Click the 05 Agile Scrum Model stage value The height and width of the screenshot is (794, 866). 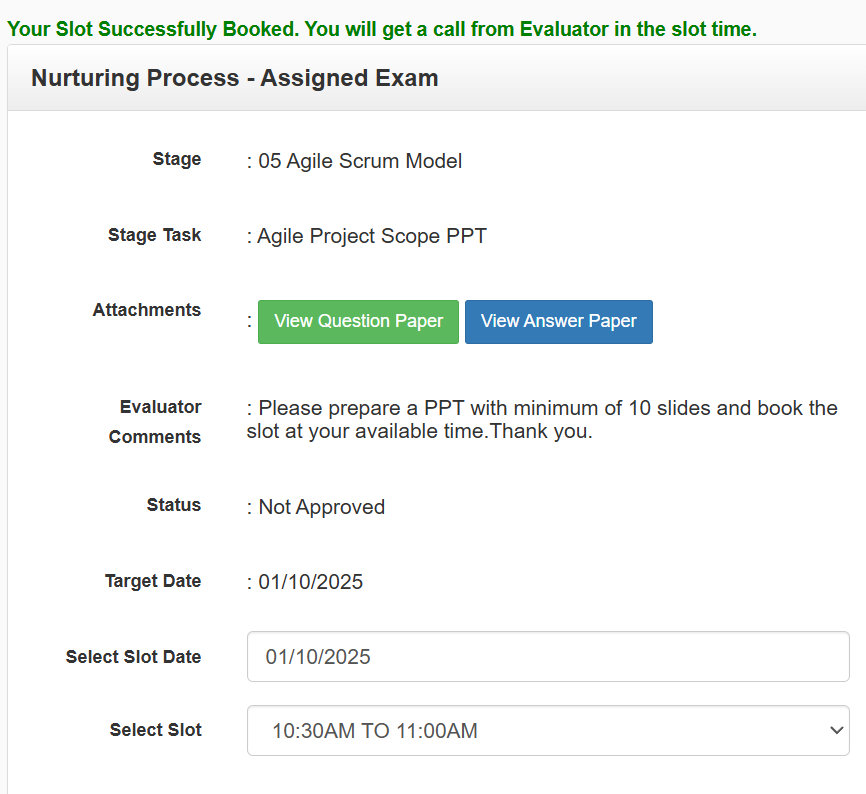coord(359,161)
